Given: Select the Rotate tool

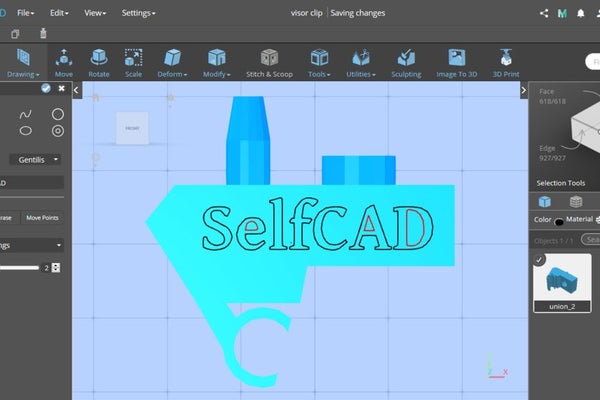Looking at the screenshot, I should (99, 62).
